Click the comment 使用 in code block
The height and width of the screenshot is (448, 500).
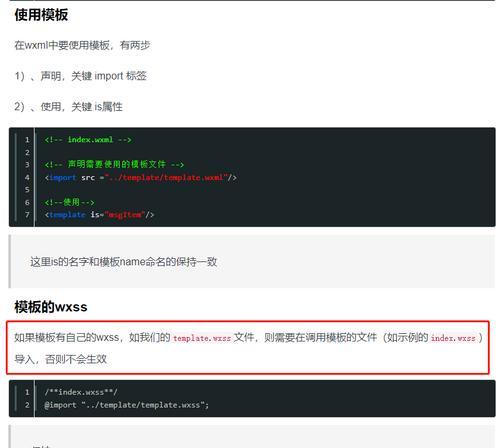coord(70,202)
